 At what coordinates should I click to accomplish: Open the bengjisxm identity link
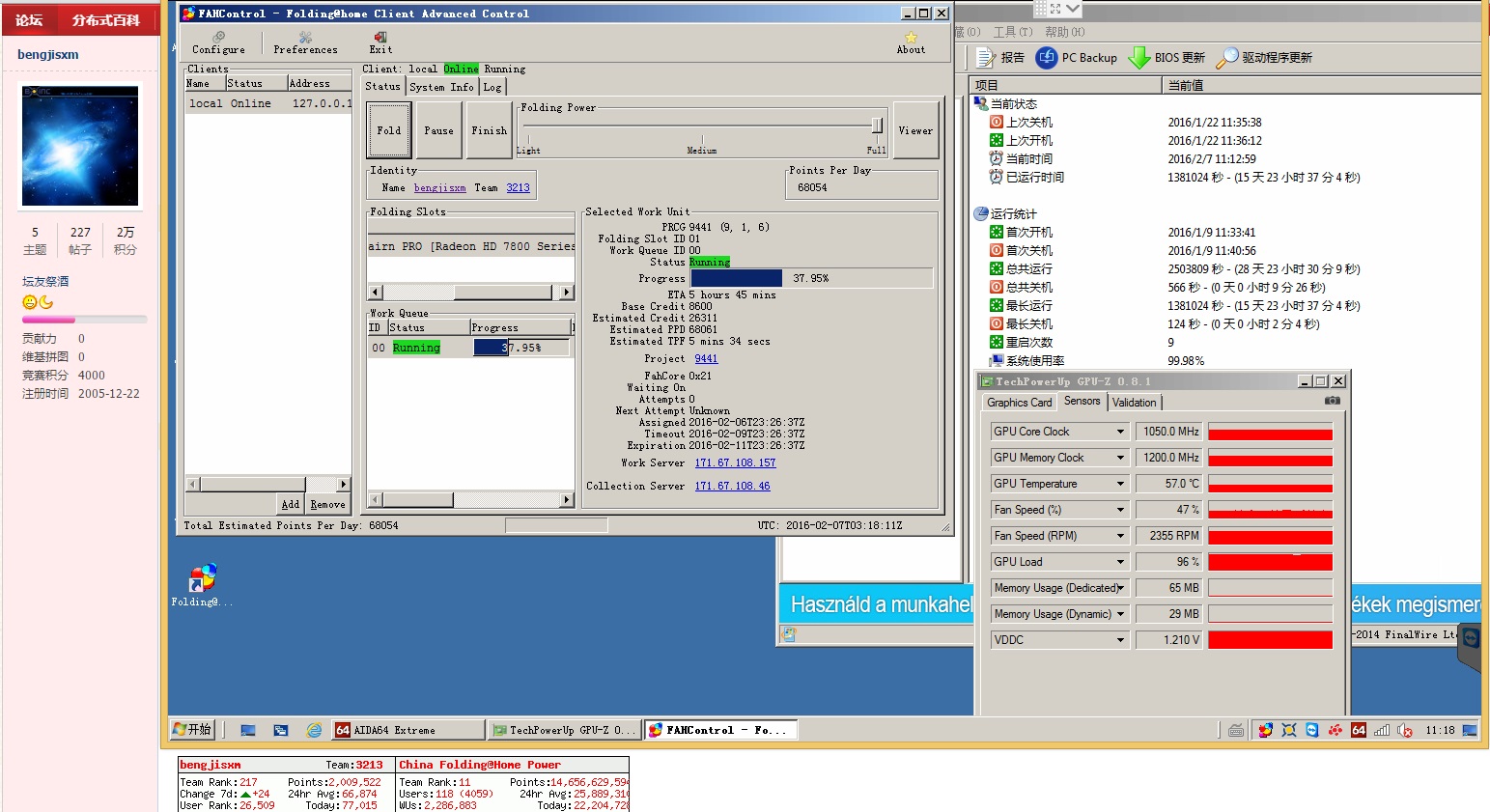(x=439, y=188)
